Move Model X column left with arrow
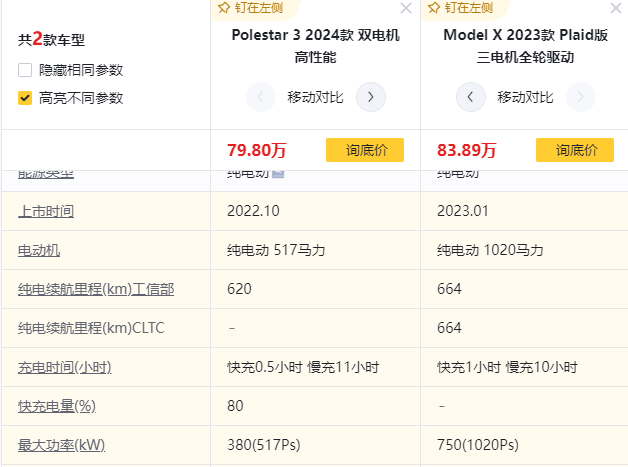 pyautogui.click(x=471, y=97)
